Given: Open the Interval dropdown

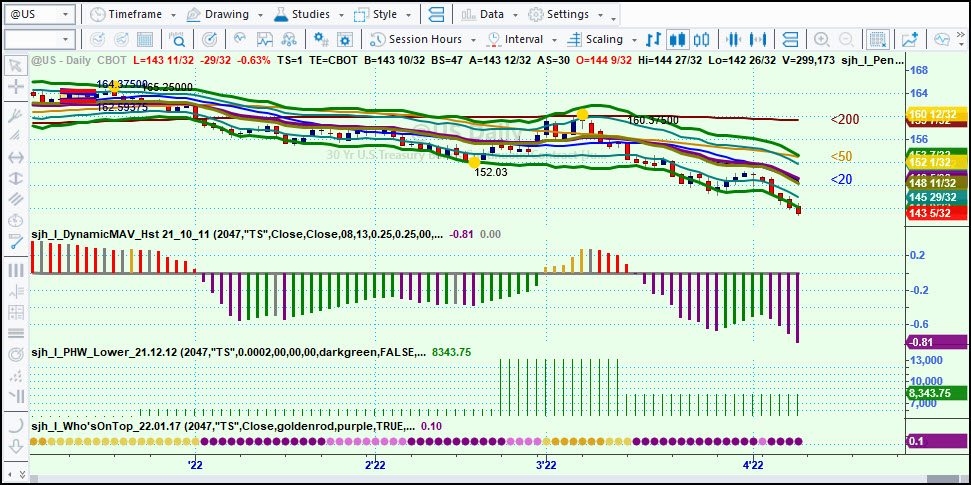Looking at the screenshot, I should pyautogui.click(x=521, y=40).
